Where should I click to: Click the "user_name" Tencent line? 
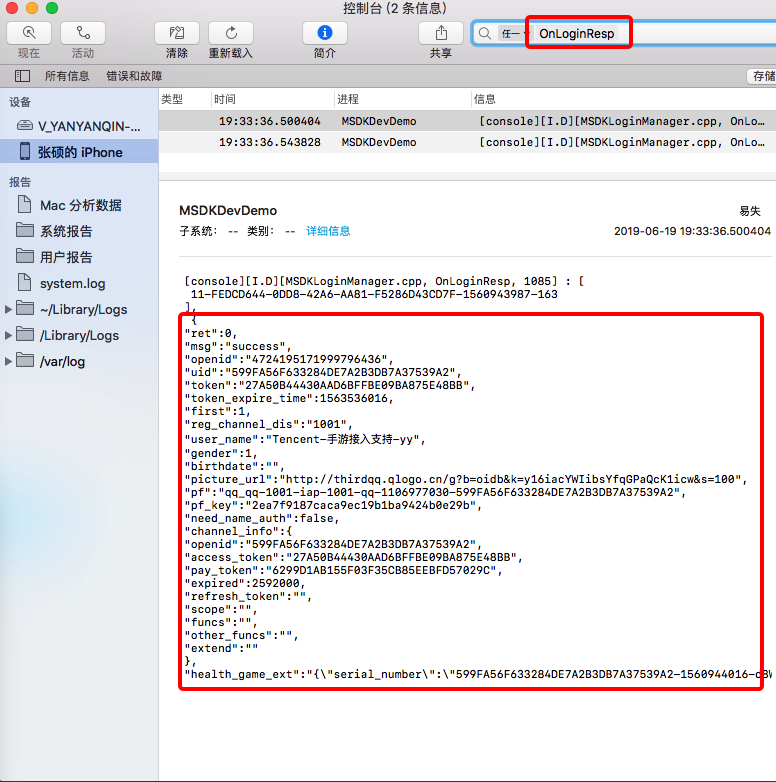tap(305, 439)
